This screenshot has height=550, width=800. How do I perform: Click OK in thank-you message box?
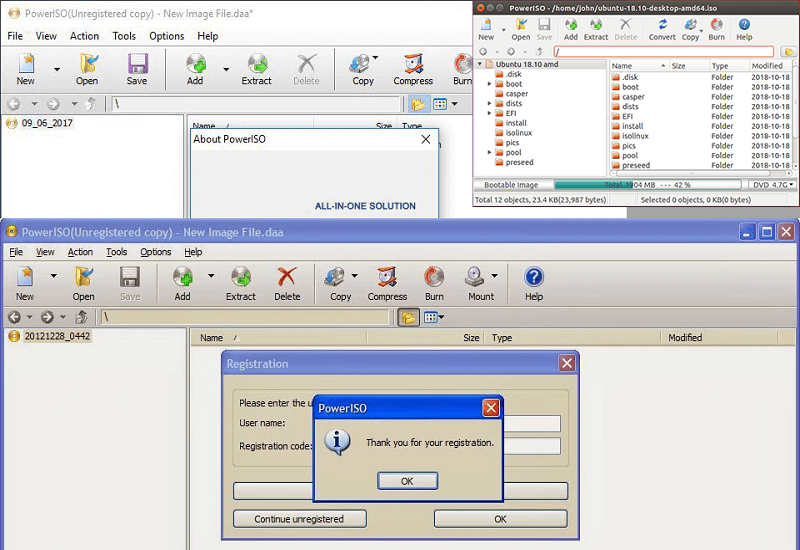pos(407,481)
